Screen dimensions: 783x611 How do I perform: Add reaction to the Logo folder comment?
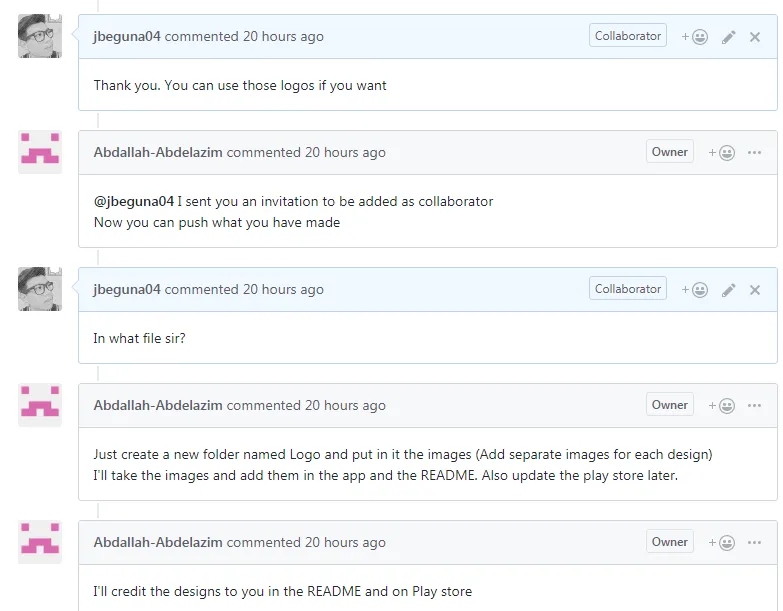coord(722,406)
